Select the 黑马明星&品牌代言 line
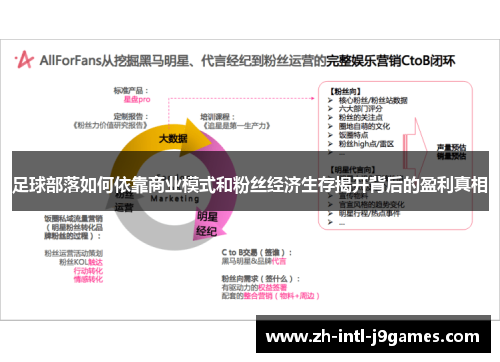This screenshot has width=500, height=362. [254, 261]
